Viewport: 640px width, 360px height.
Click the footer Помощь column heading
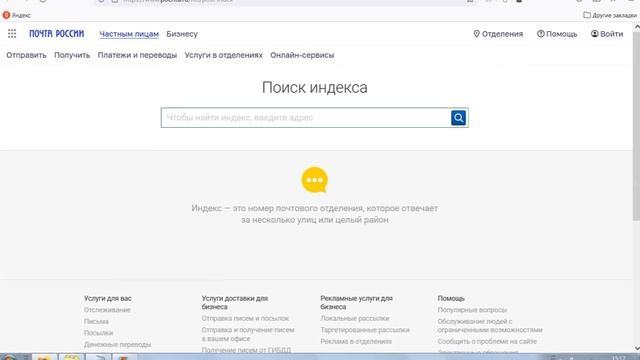[x=451, y=298]
